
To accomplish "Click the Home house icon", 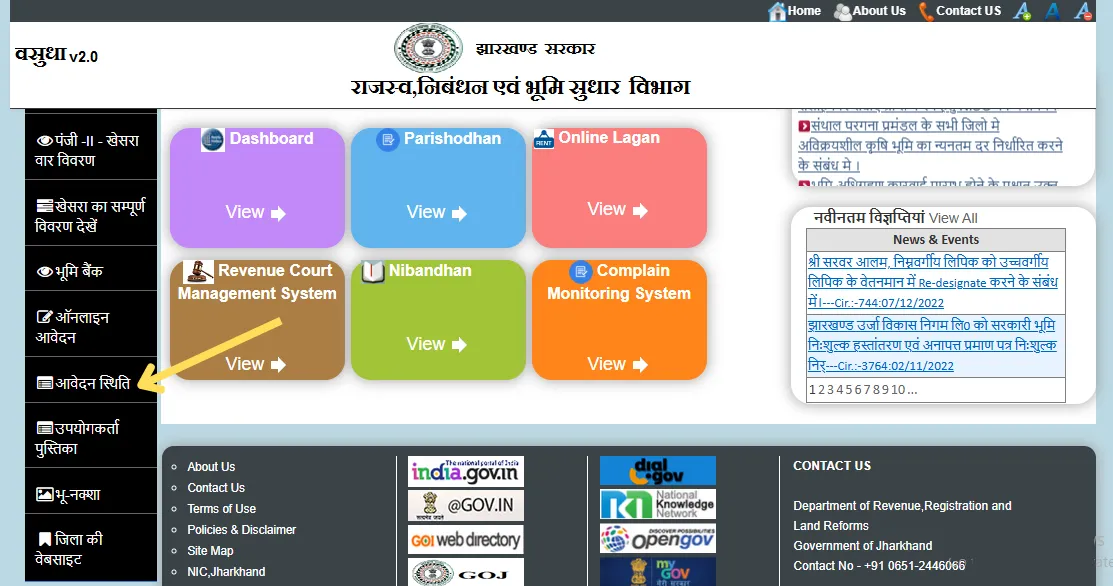I will [x=777, y=11].
